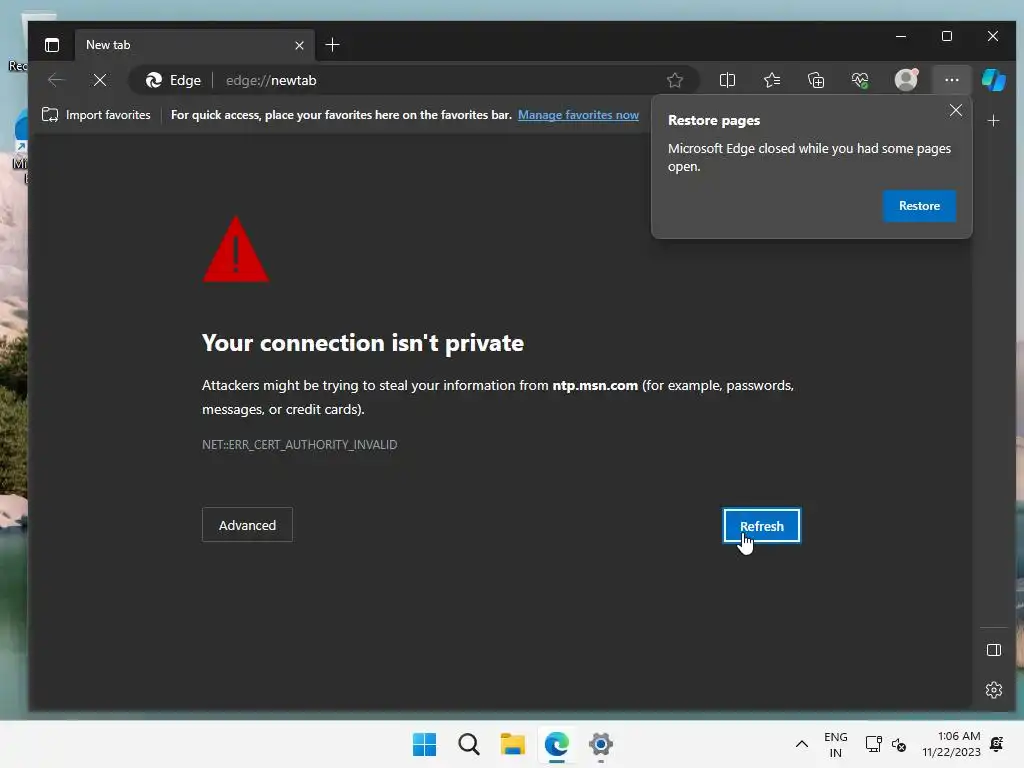Open the tab actions menu icon
The height and width of the screenshot is (768, 1024).
52,45
